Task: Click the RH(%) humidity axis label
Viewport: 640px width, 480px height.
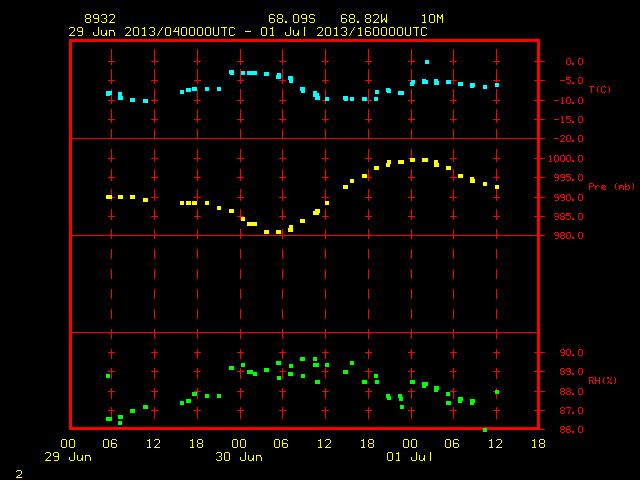Action: click(602, 381)
